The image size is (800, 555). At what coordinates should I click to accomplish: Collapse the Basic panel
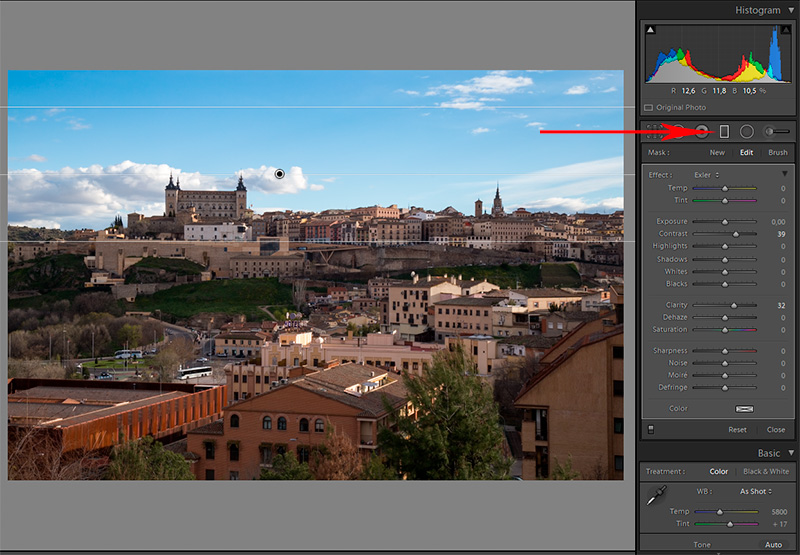(791, 453)
